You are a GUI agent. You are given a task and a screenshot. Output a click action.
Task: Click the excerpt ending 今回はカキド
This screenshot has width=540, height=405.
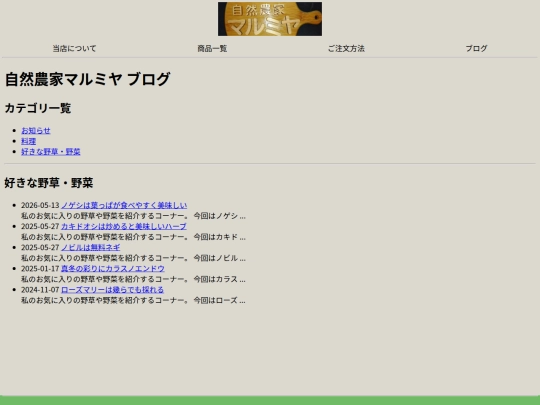coord(133,237)
